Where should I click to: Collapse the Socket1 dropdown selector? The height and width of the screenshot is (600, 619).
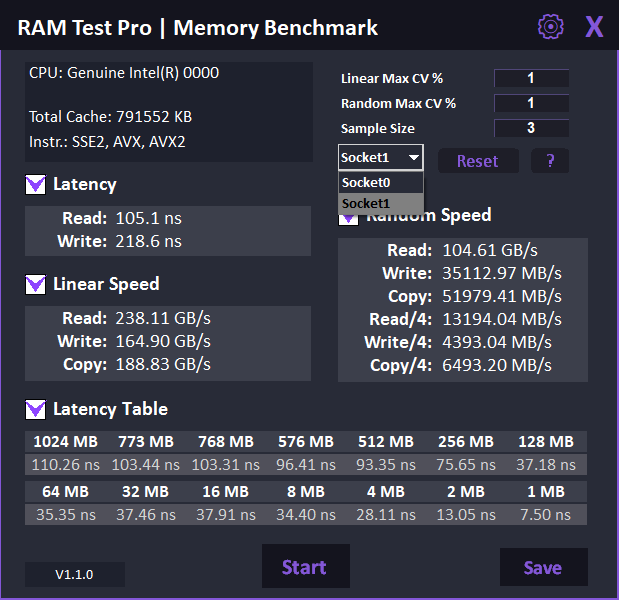pos(380,158)
